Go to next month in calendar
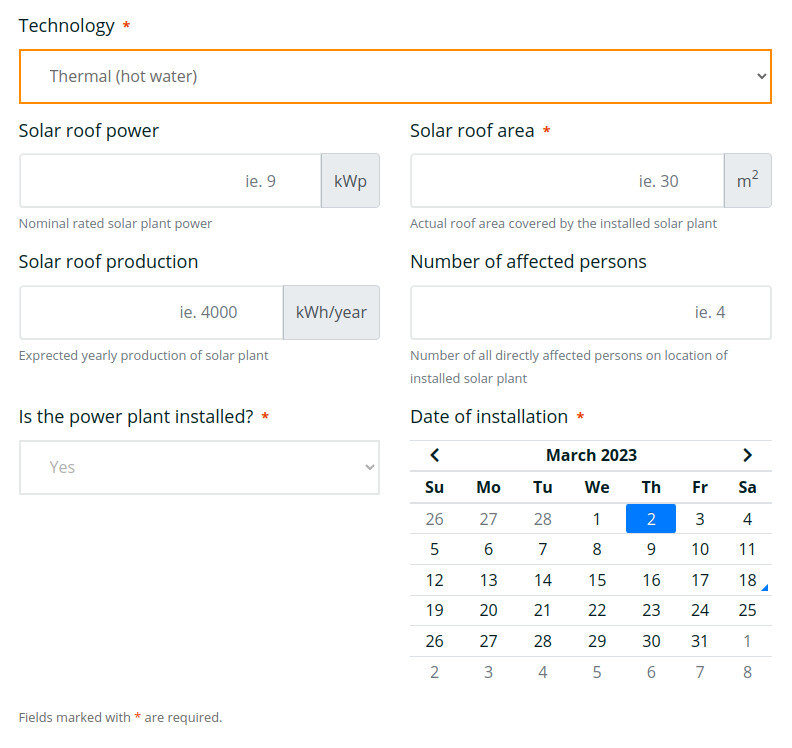This screenshot has width=792, height=748. tap(747, 455)
